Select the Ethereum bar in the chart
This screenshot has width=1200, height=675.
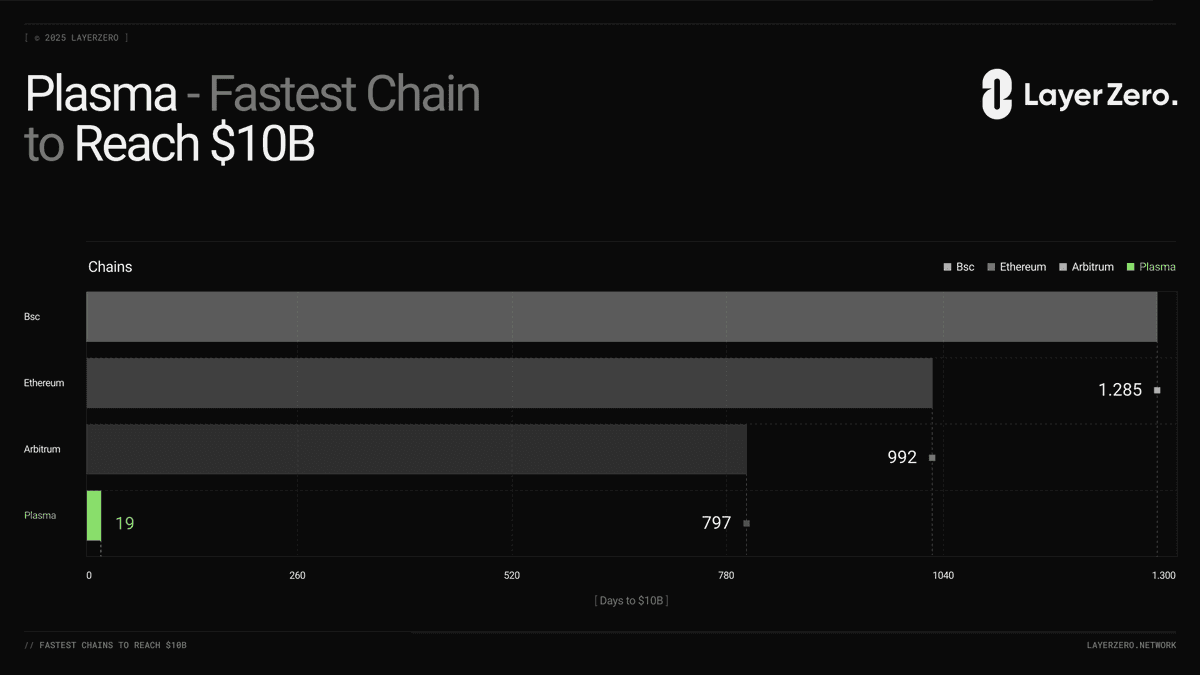pyautogui.click(x=509, y=383)
